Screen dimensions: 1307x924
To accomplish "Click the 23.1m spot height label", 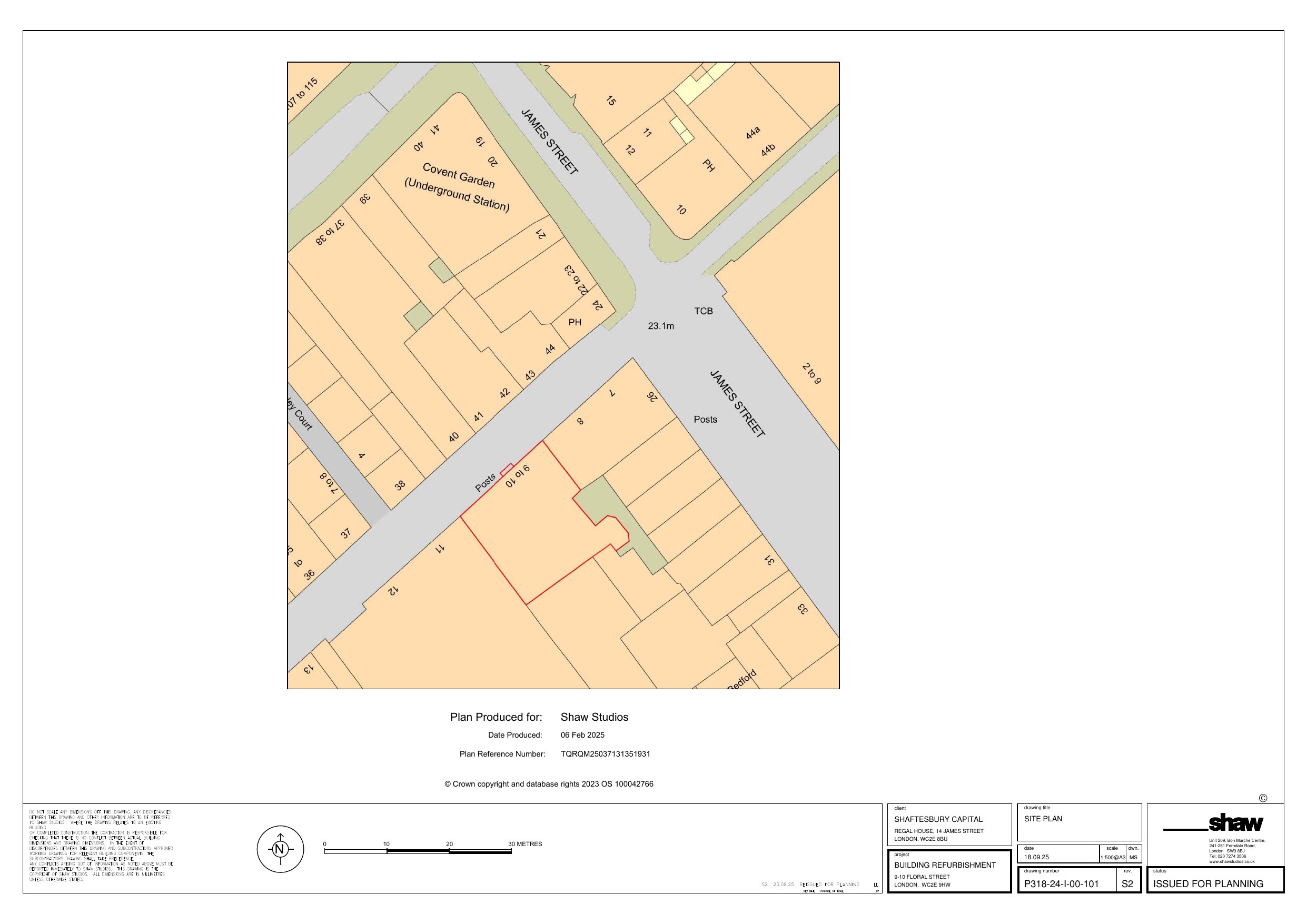I will [660, 326].
